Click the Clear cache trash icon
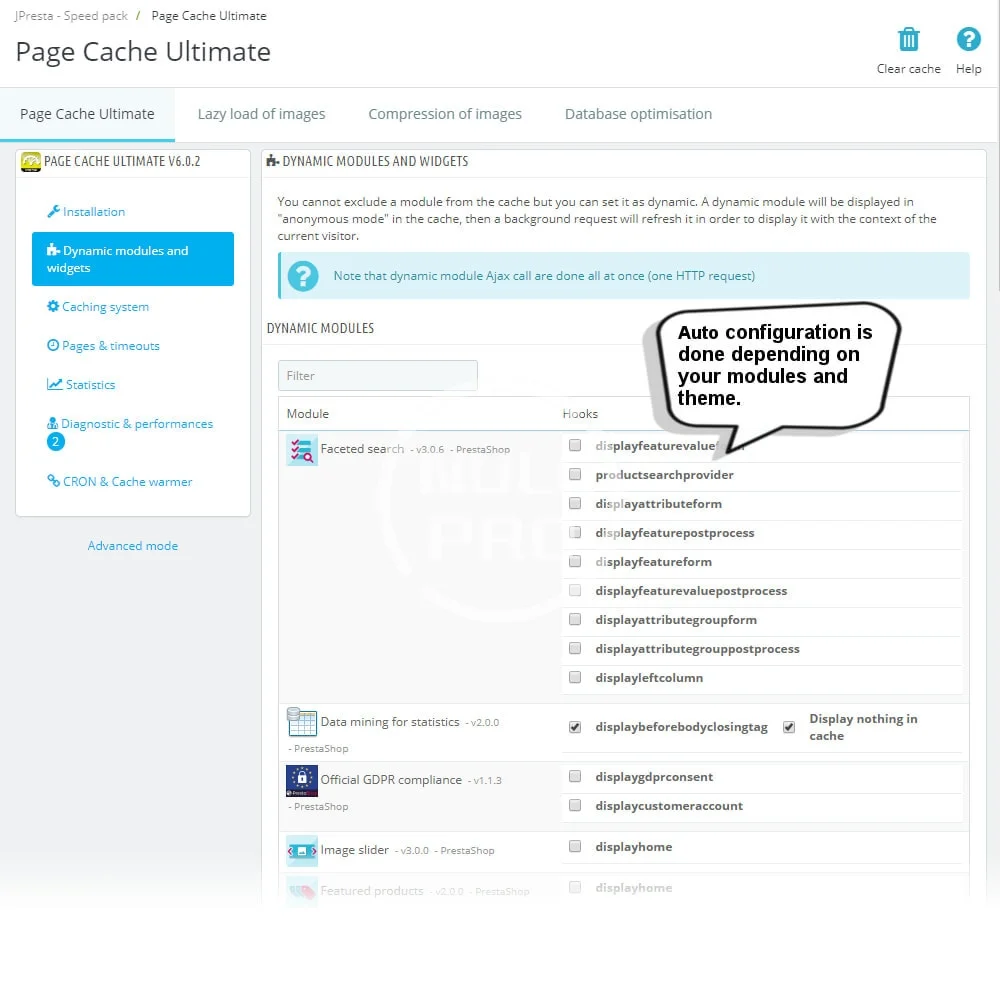Viewport: 1000px width, 1000px height. tap(908, 40)
